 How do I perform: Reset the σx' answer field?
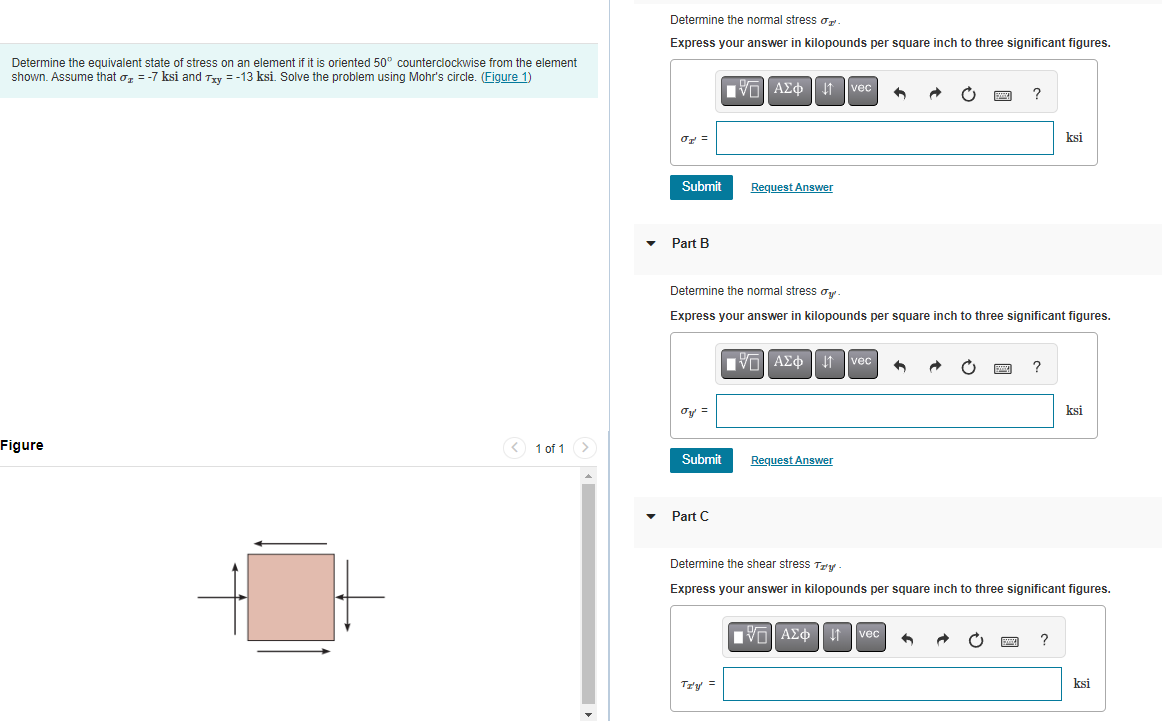coord(969,94)
